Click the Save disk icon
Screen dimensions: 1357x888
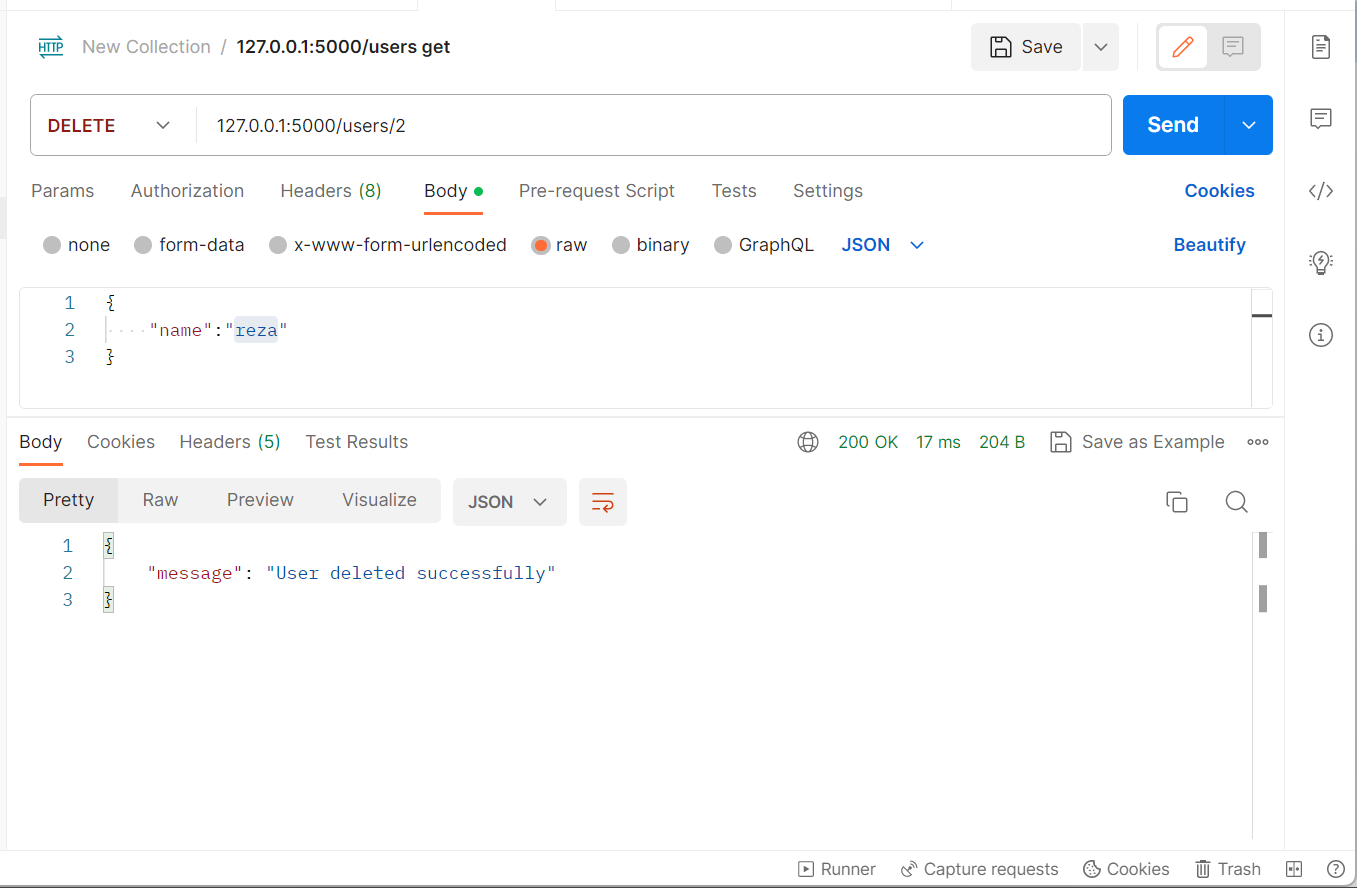[999, 47]
